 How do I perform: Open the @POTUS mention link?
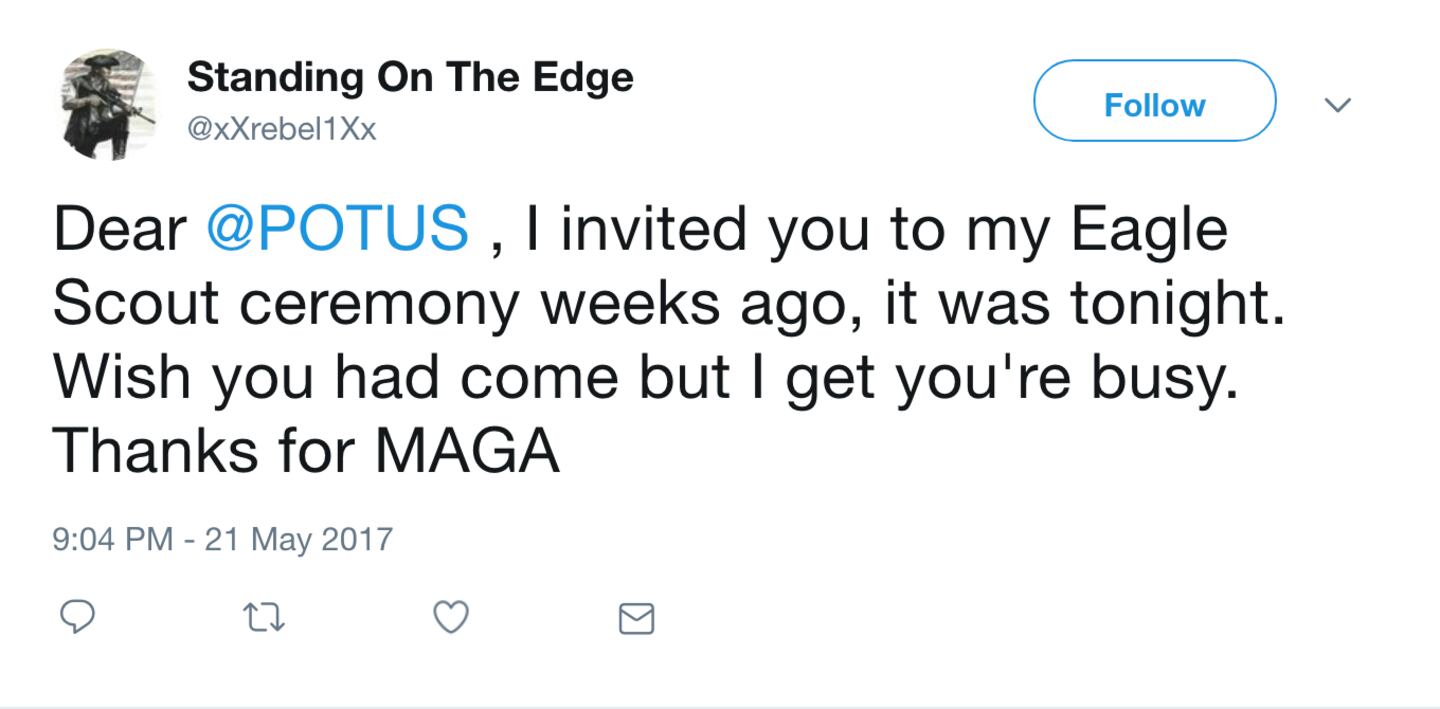pos(337,228)
